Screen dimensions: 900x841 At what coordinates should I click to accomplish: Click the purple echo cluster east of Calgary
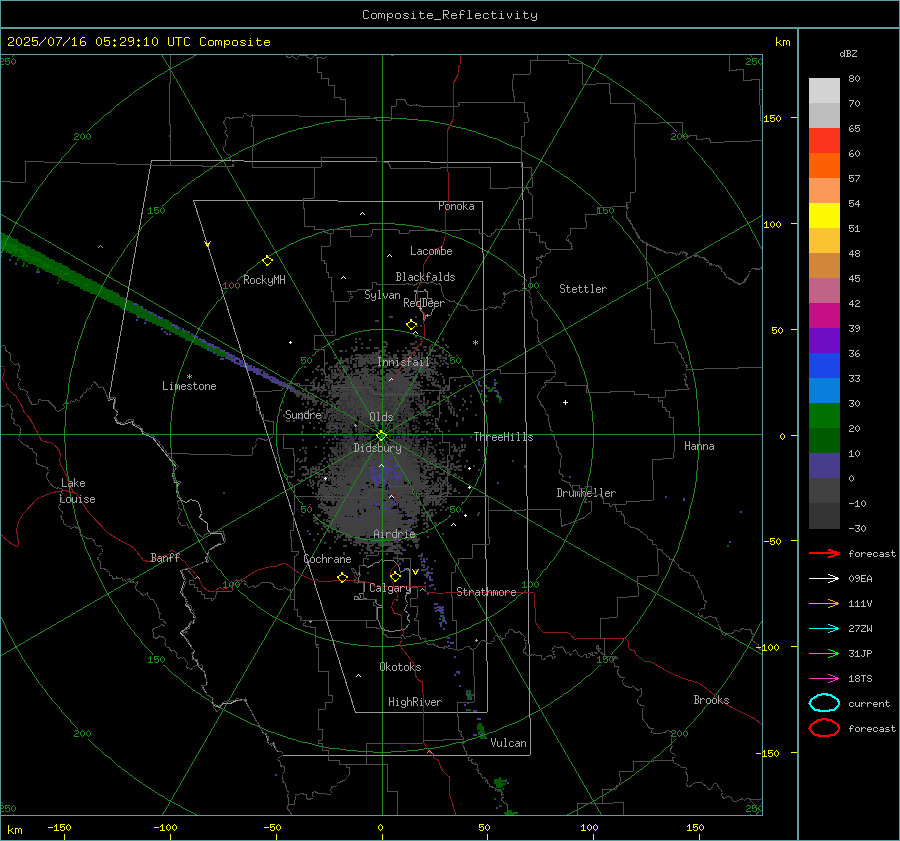440,614
